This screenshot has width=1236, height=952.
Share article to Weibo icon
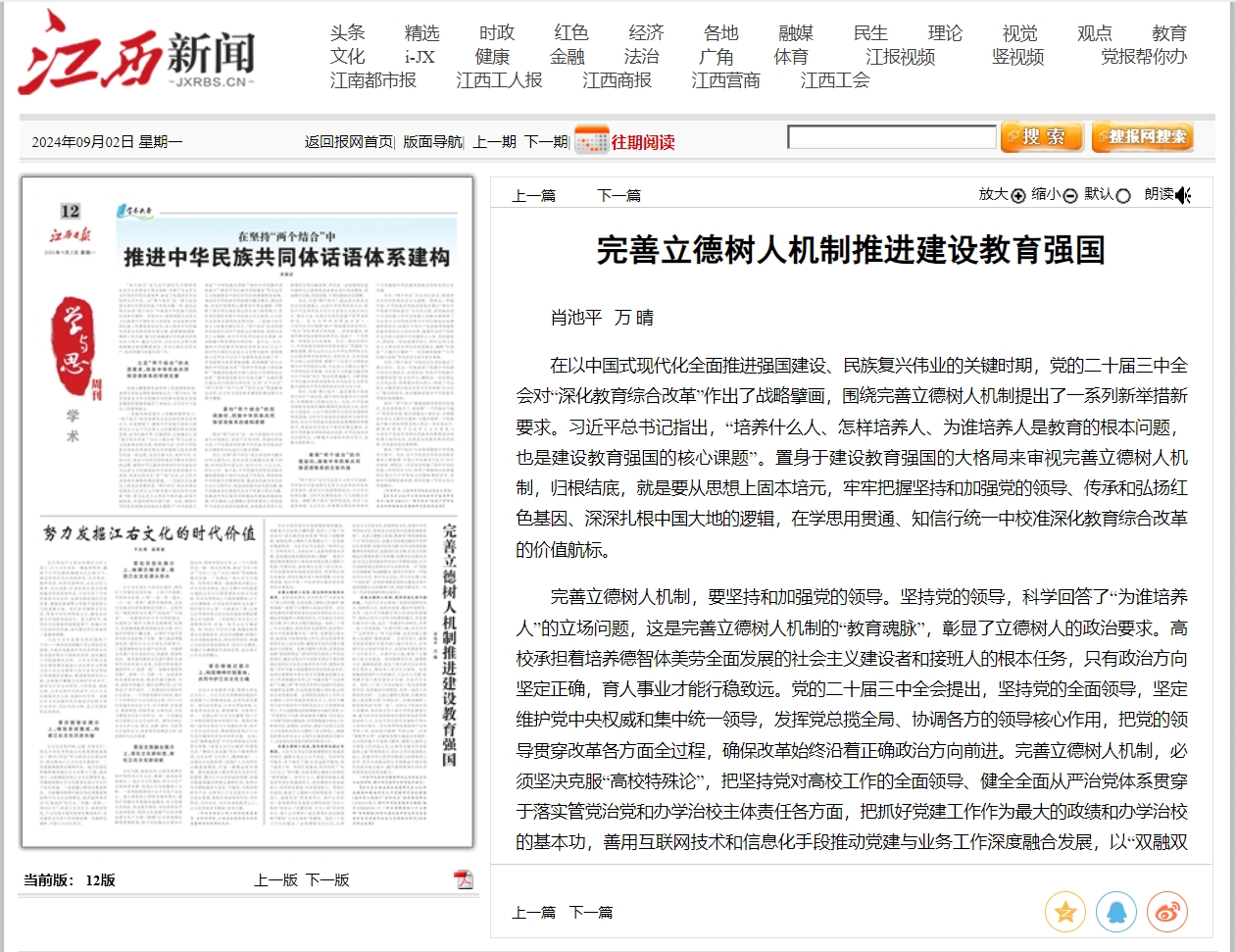tap(1166, 912)
